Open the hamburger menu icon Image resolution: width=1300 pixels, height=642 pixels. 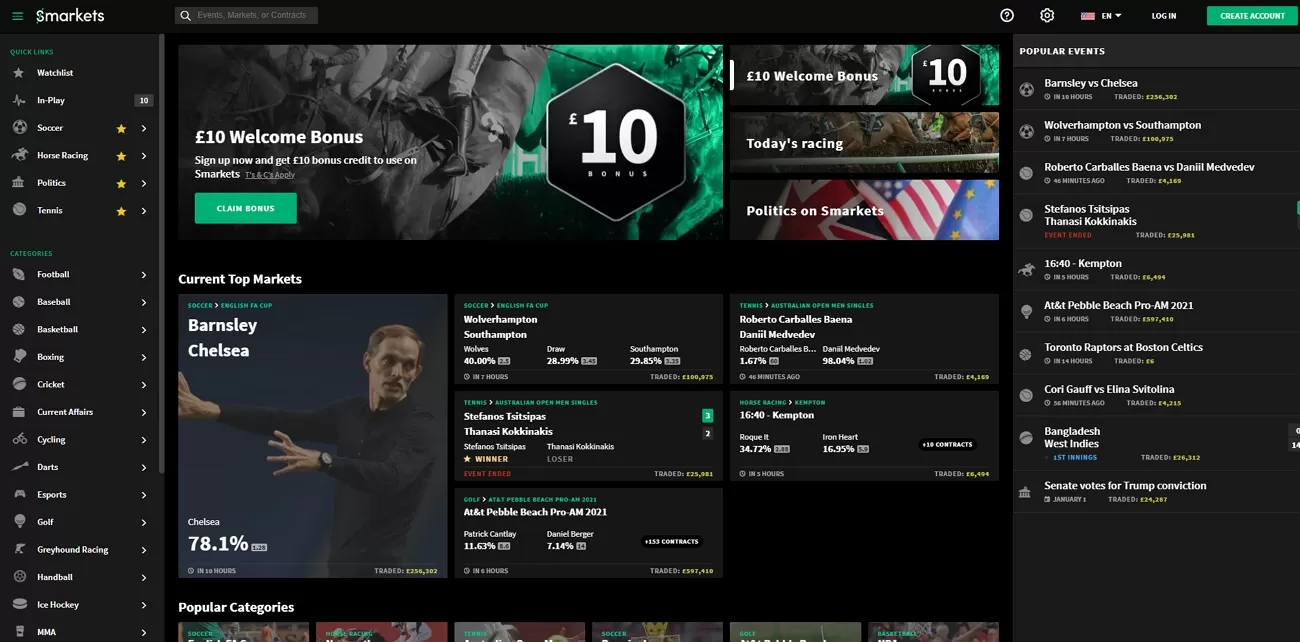pyautogui.click(x=17, y=16)
